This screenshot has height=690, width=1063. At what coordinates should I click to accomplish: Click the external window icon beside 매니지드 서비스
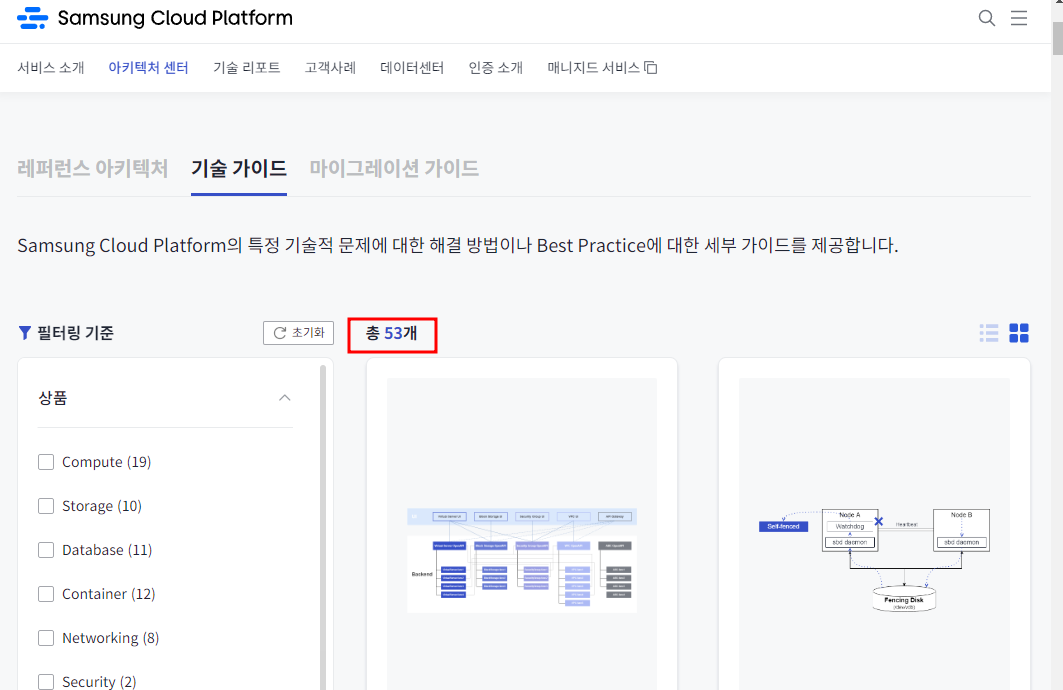tap(651, 67)
